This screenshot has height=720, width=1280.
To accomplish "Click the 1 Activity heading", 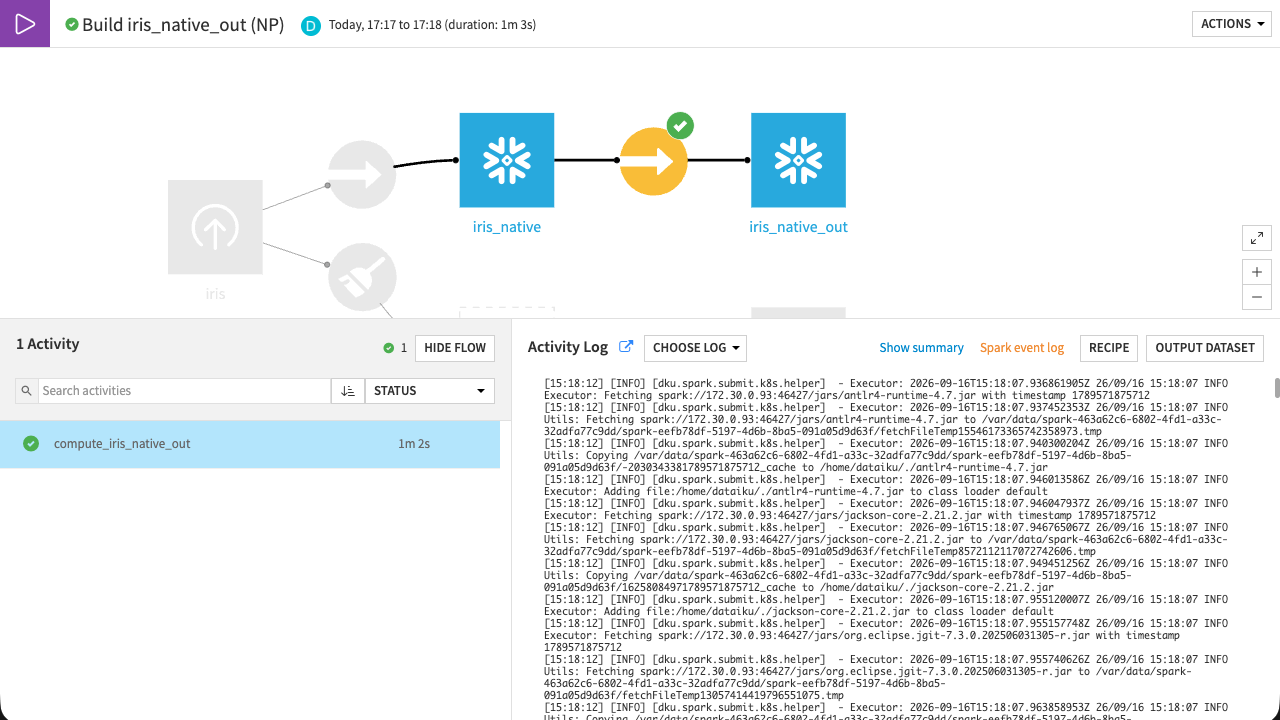I will (x=48, y=344).
